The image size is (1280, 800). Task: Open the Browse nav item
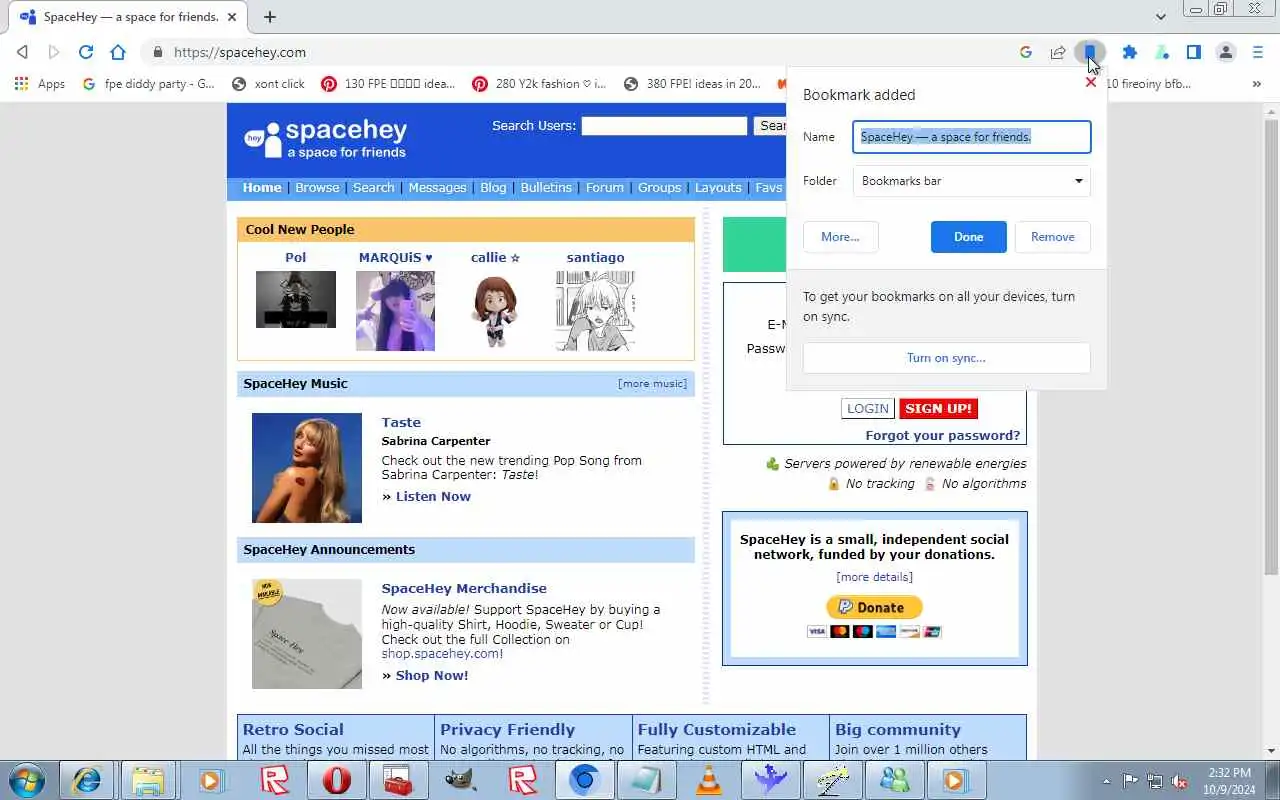317,187
